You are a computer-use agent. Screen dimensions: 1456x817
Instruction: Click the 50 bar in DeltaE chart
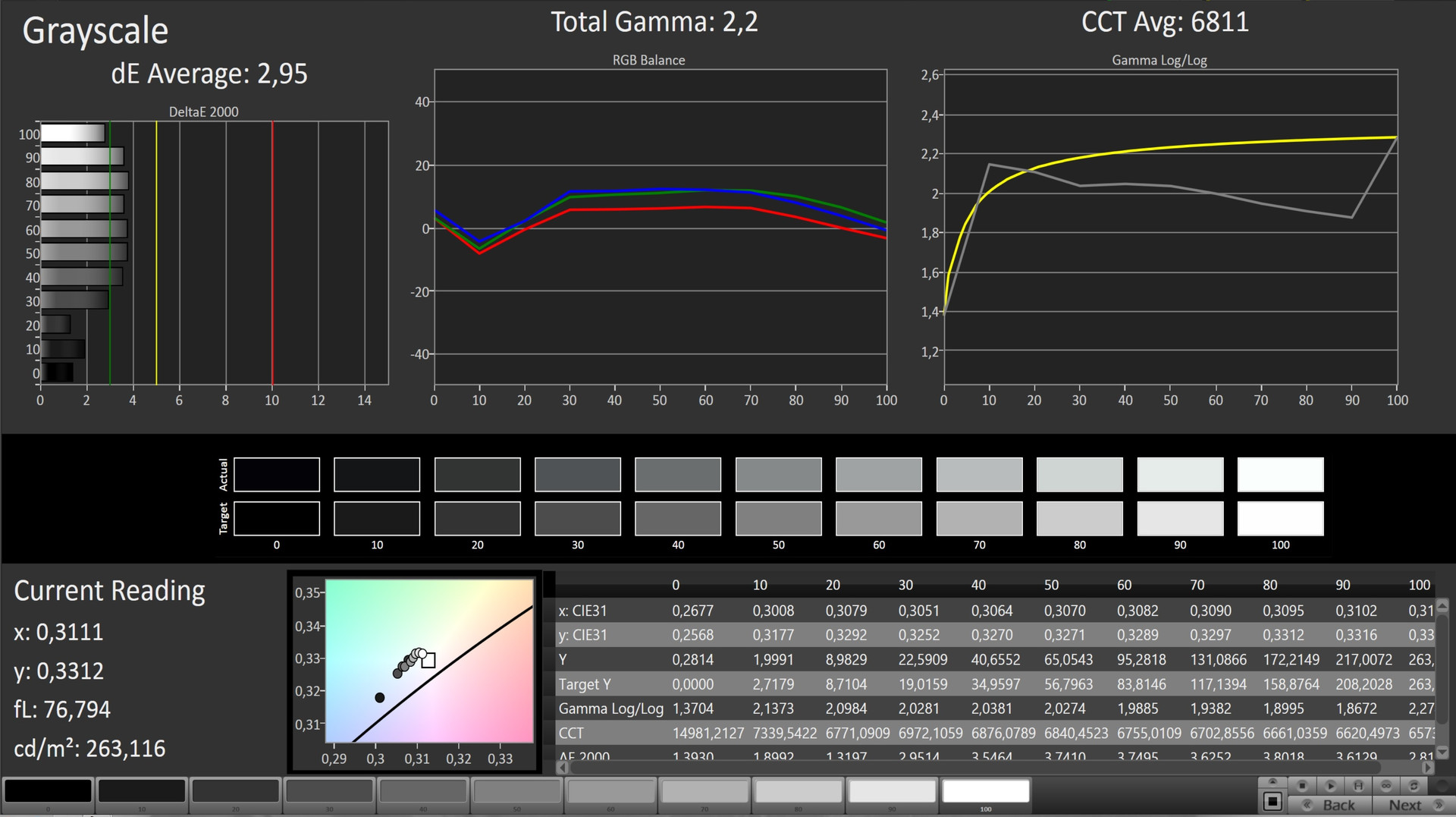tap(83, 253)
